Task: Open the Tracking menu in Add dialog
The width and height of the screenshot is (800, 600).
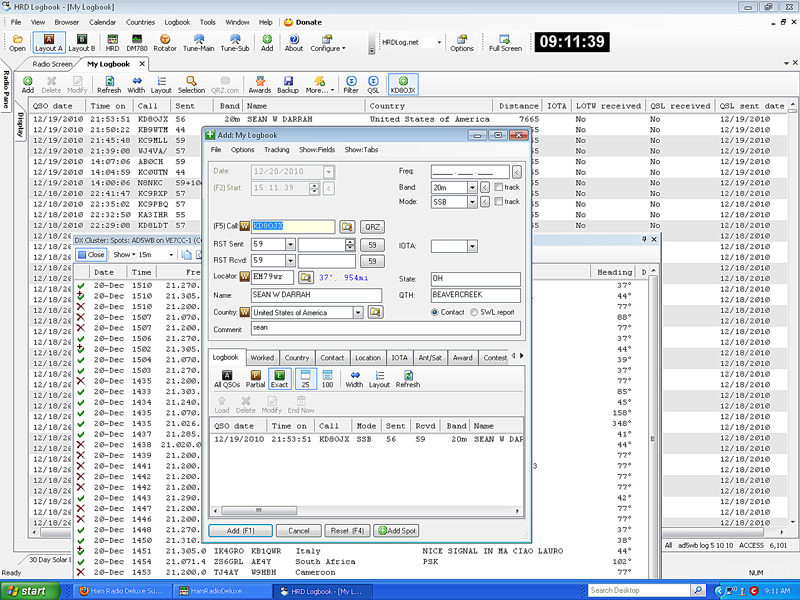Action: pos(277,149)
